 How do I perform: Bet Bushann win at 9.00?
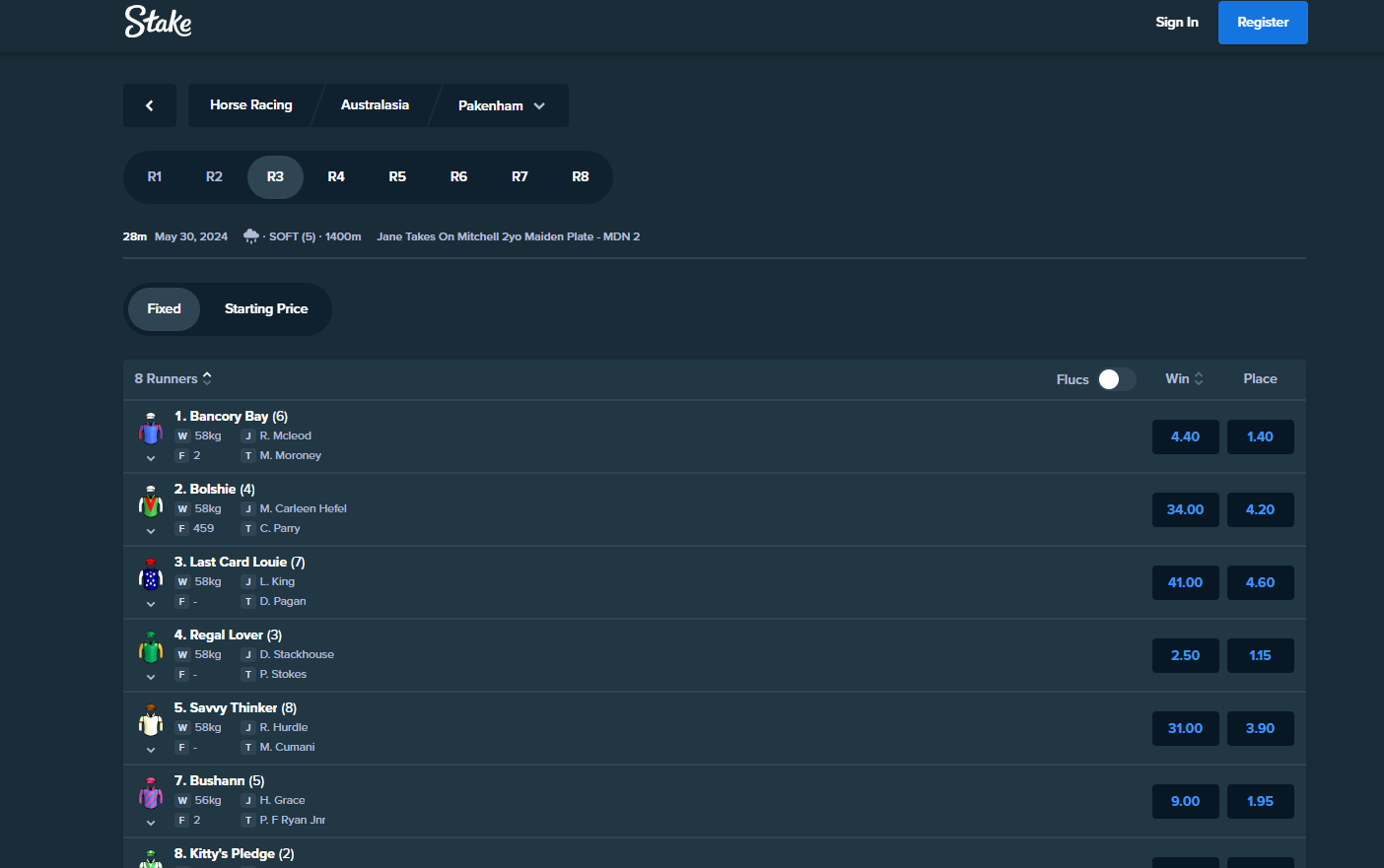point(1186,801)
